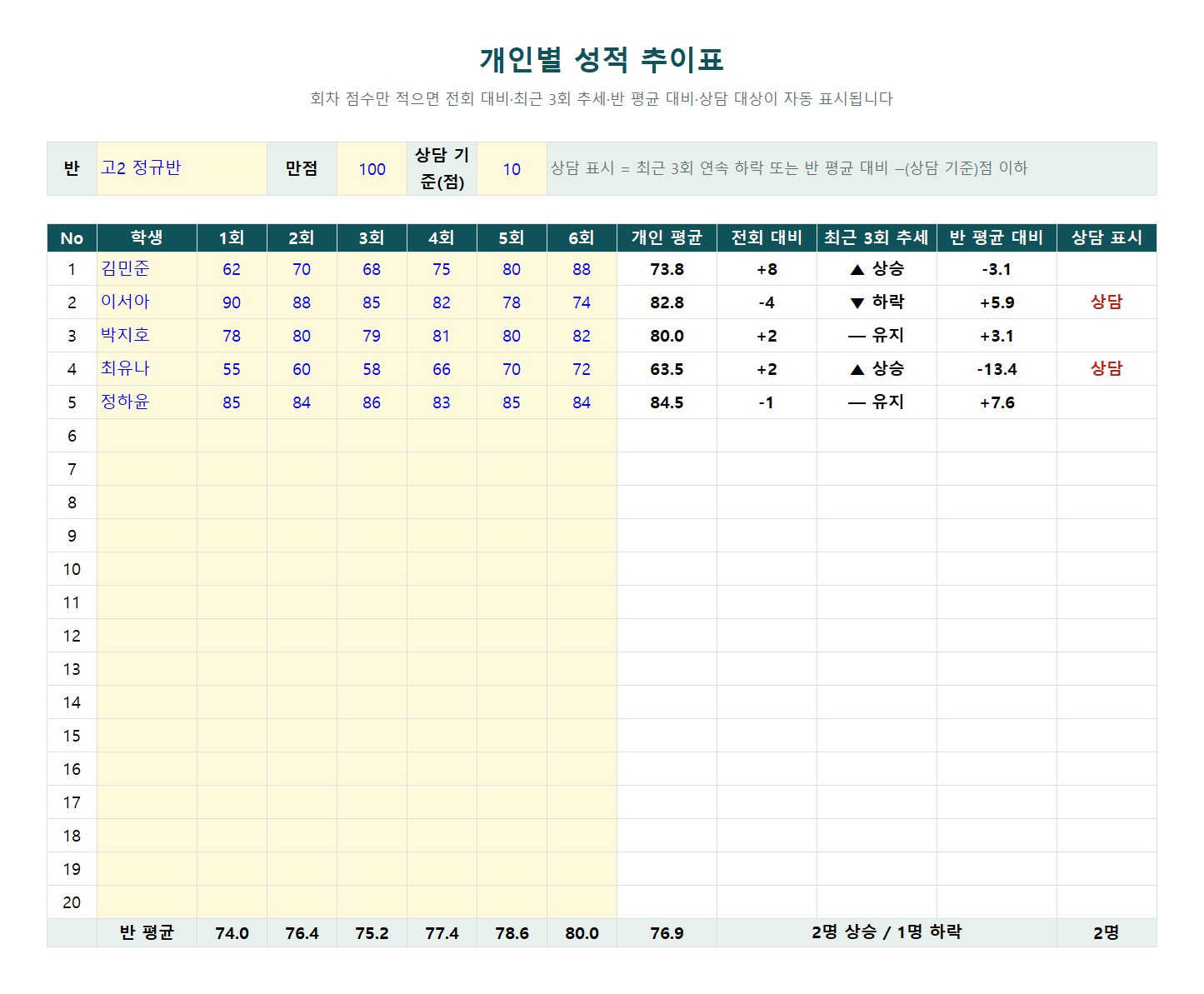Click 정하윤's 반 평균 대비 value +7.6

[997, 402]
